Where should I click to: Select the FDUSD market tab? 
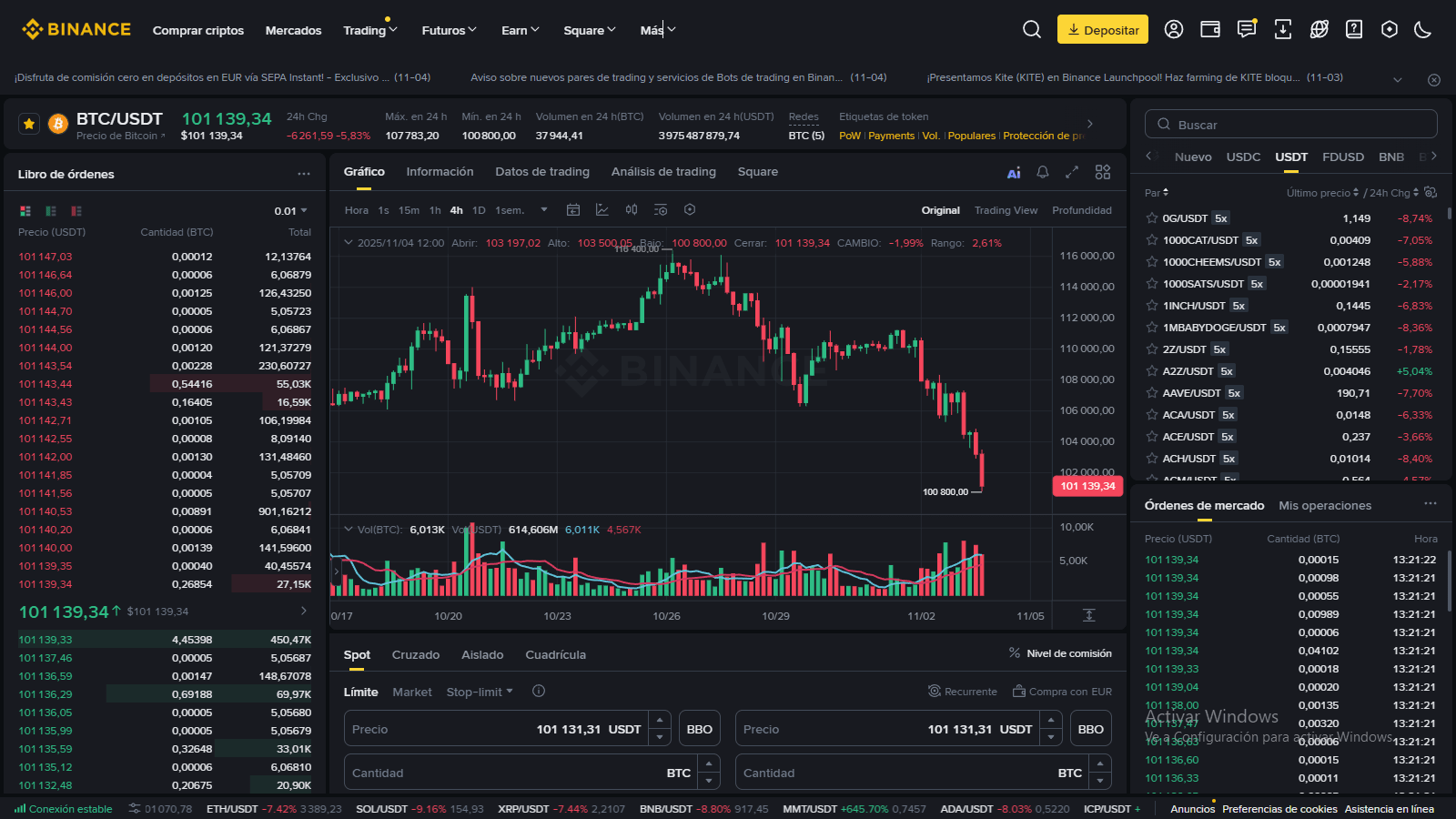pos(1343,157)
